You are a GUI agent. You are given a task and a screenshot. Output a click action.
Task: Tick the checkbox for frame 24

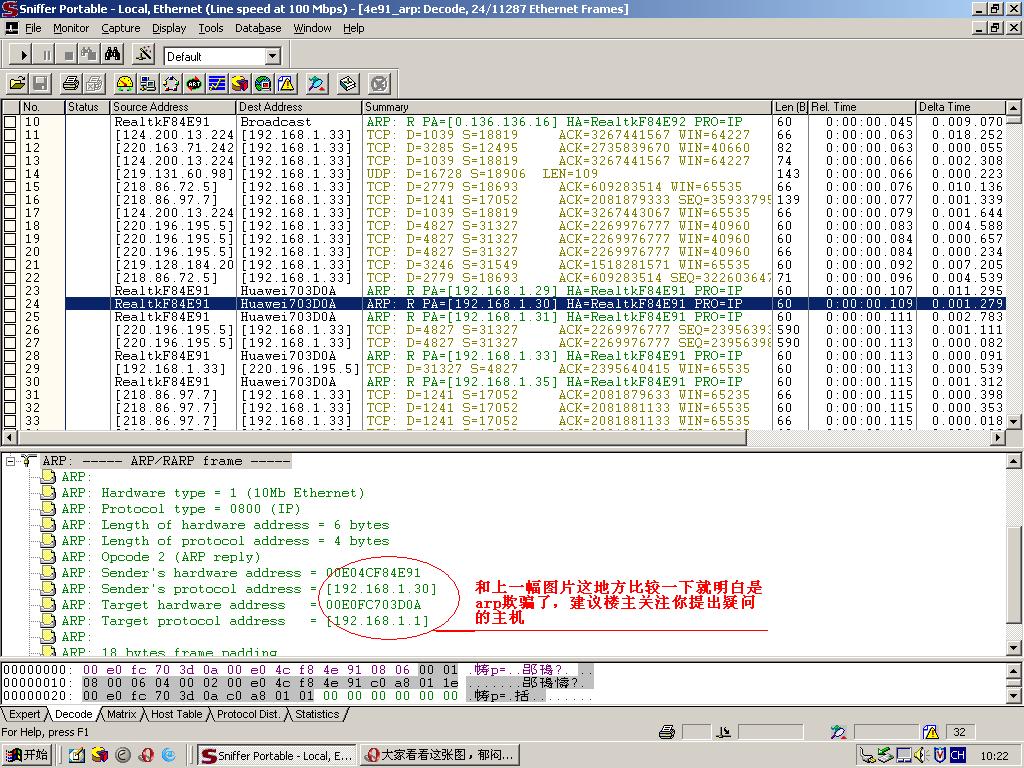pyautogui.click(x=10, y=304)
